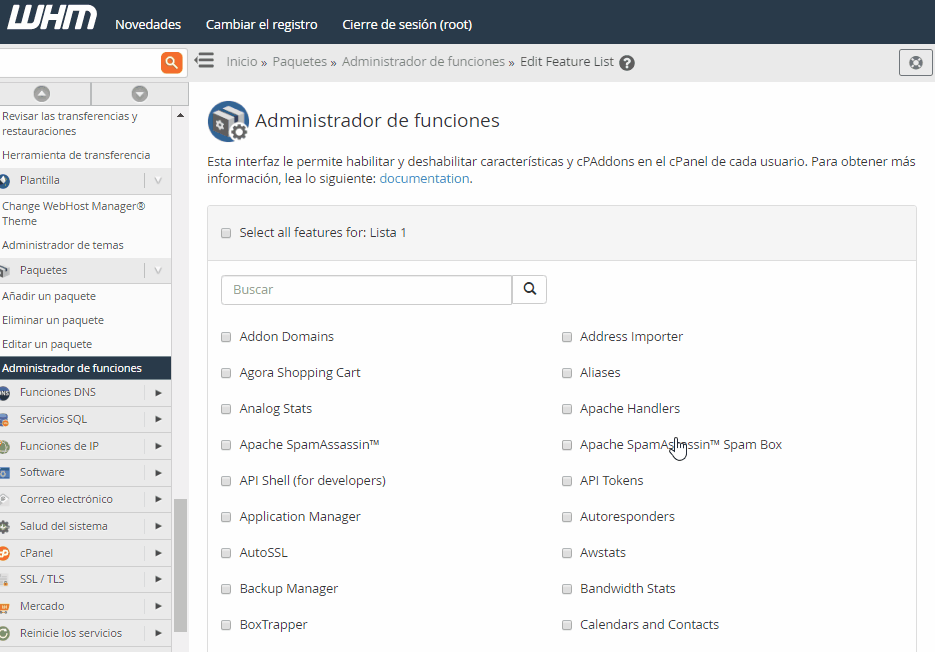Expand the Servicios SQL arrow
Image resolution: width=935 pixels, height=652 pixels.
[158, 419]
